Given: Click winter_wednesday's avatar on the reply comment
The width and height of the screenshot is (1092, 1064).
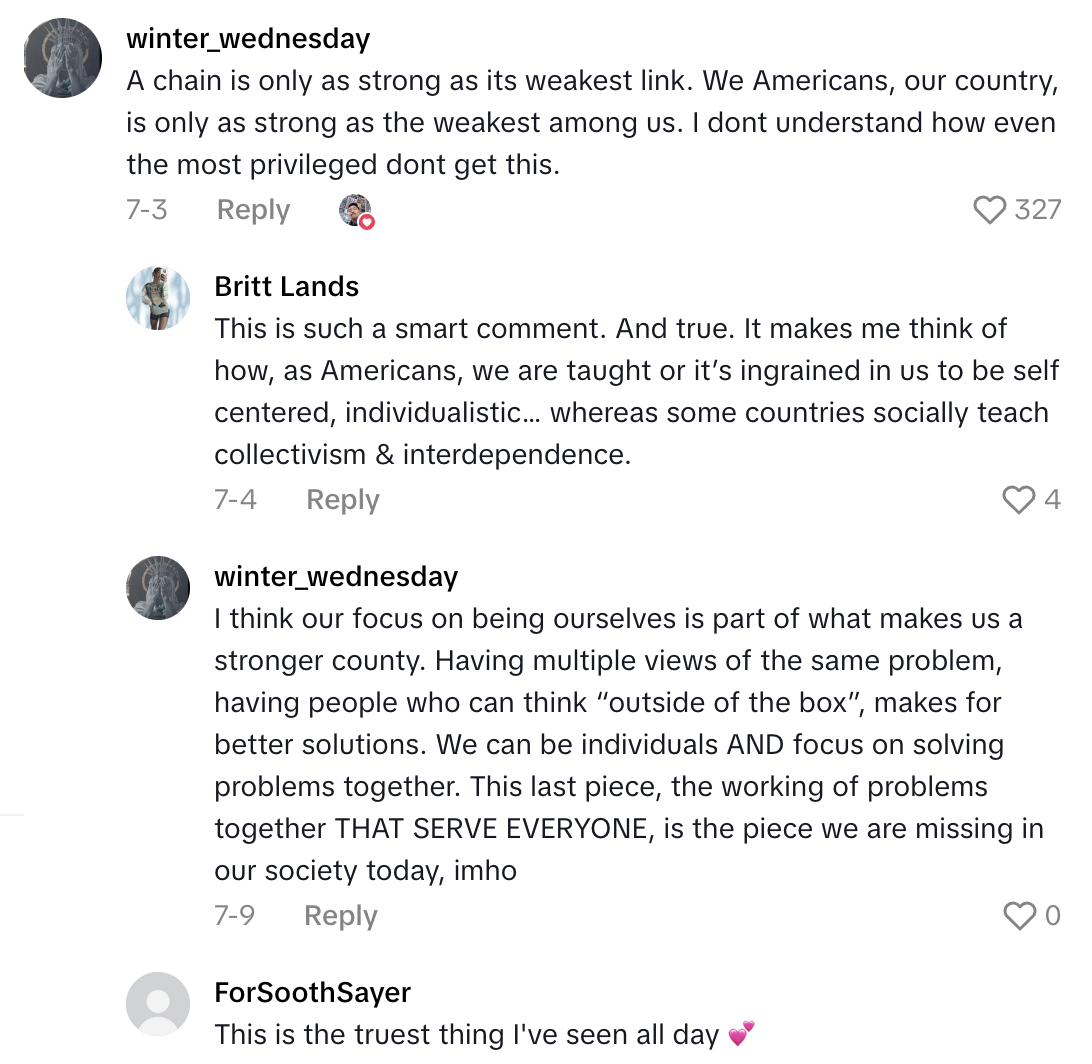Looking at the screenshot, I should click(x=158, y=588).
